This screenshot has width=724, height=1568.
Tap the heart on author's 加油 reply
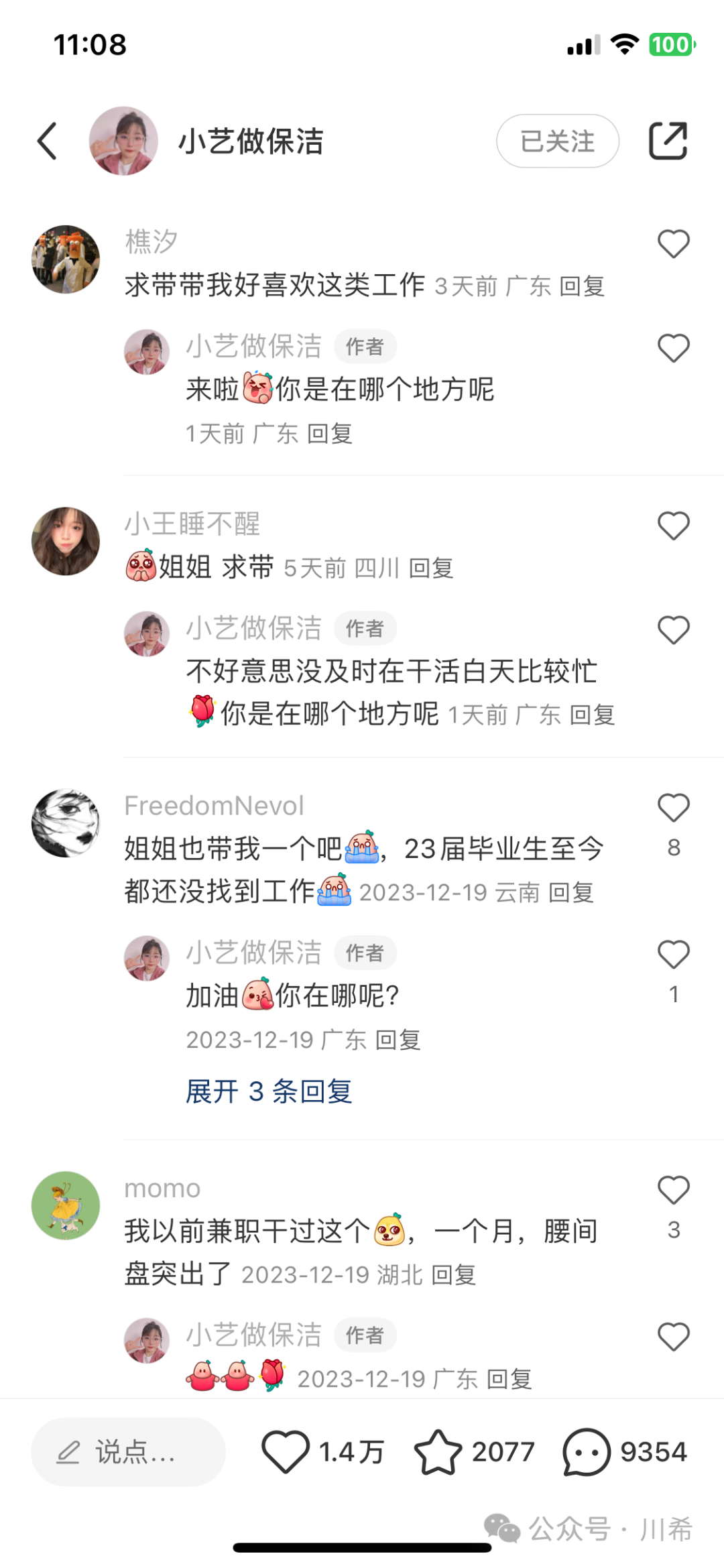coord(674,955)
